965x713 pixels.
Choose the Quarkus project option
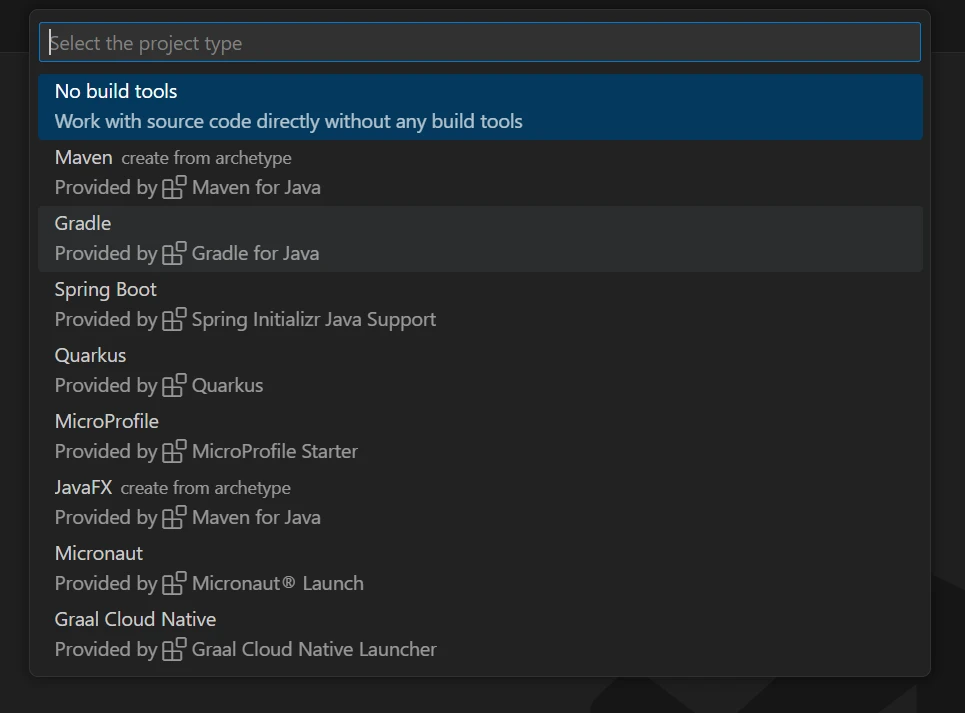click(x=90, y=356)
